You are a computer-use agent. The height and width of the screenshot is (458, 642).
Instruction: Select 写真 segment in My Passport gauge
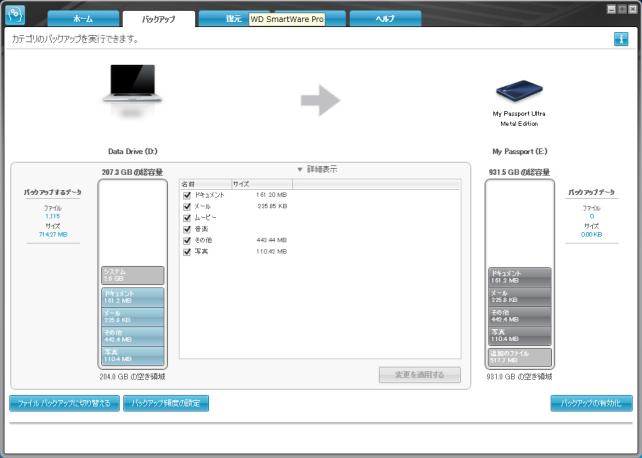click(520, 336)
